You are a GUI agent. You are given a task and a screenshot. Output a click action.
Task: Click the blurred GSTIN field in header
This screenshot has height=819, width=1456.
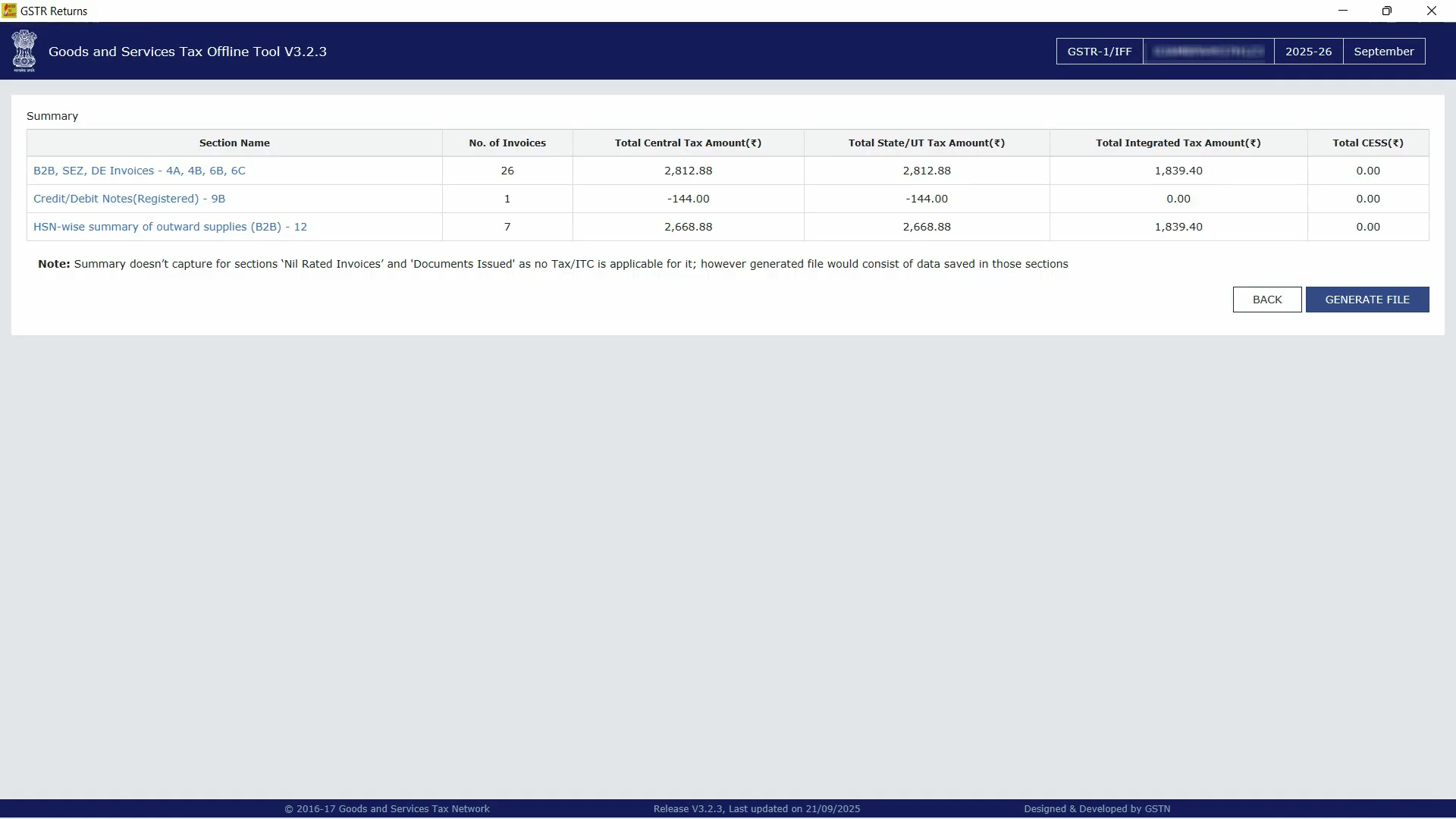point(1208,52)
